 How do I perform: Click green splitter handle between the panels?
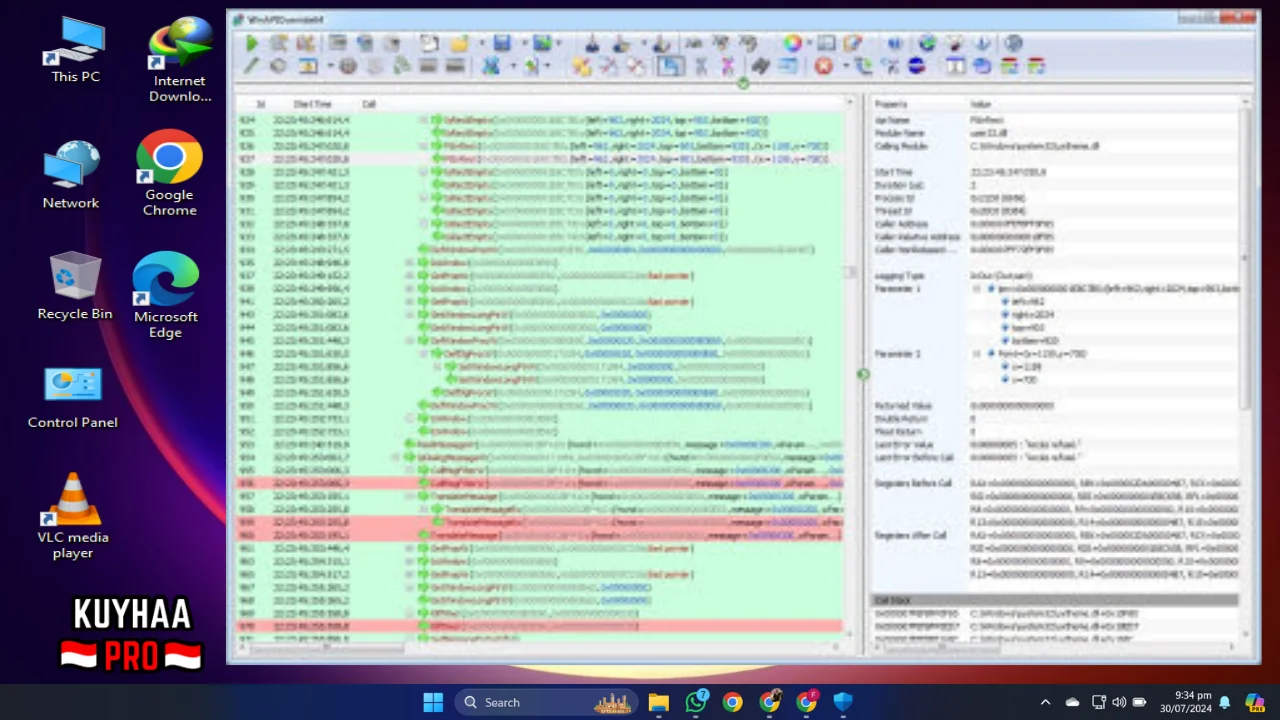click(863, 374)
